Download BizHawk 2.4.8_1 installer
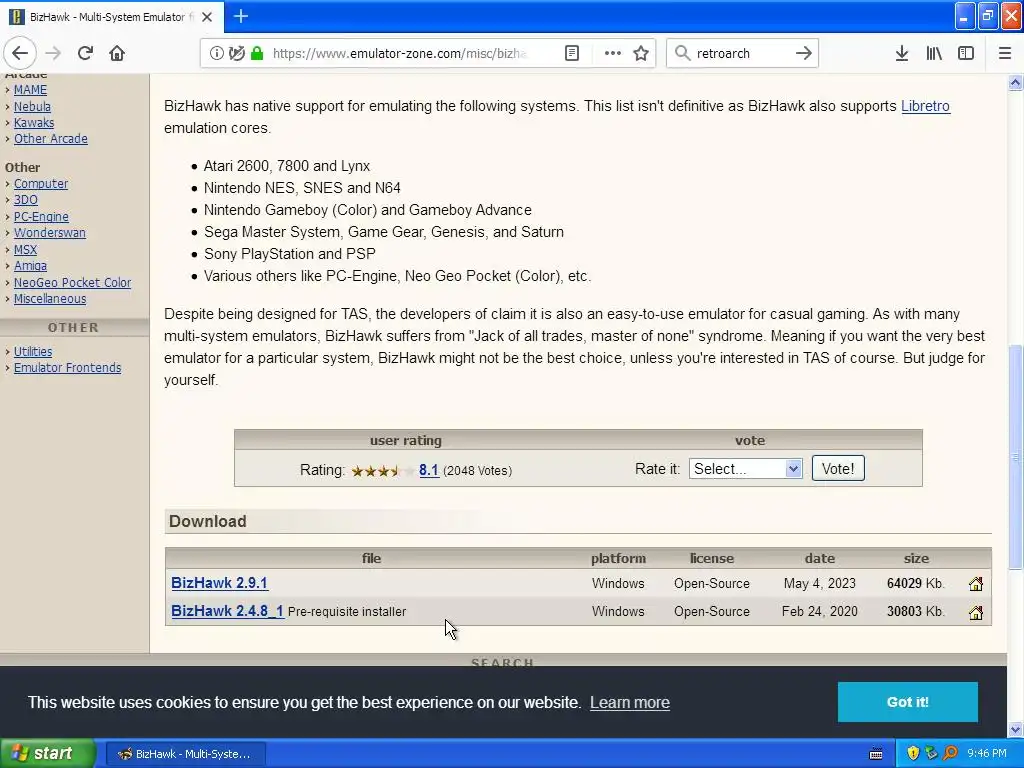 227,611
